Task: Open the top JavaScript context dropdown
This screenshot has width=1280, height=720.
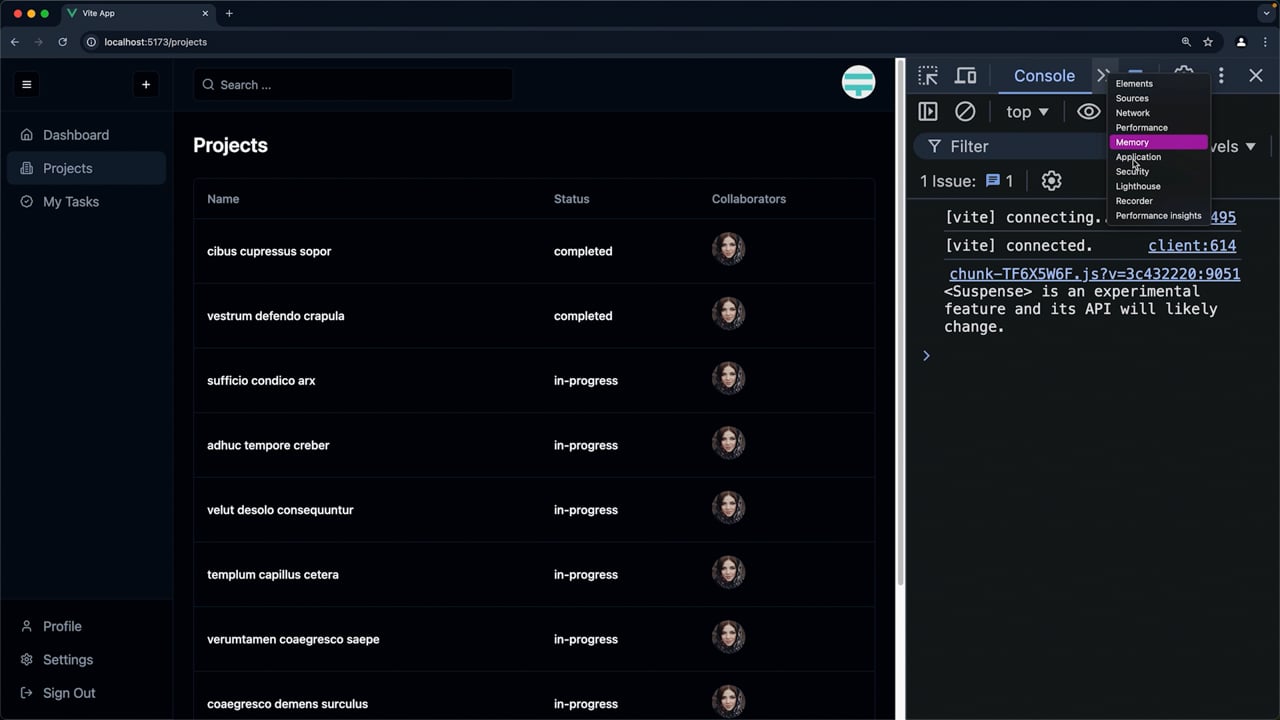Action: [x=1027, y=112]
